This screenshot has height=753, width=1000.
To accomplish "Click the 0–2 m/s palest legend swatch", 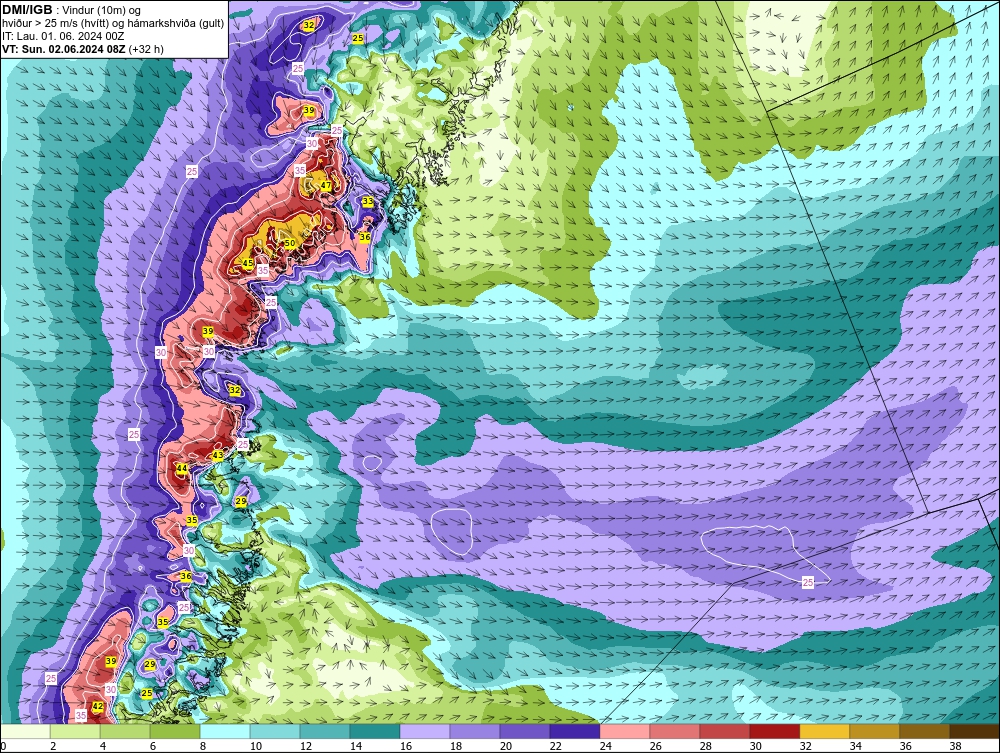I will pyautogui.click(x=26, y=731).
